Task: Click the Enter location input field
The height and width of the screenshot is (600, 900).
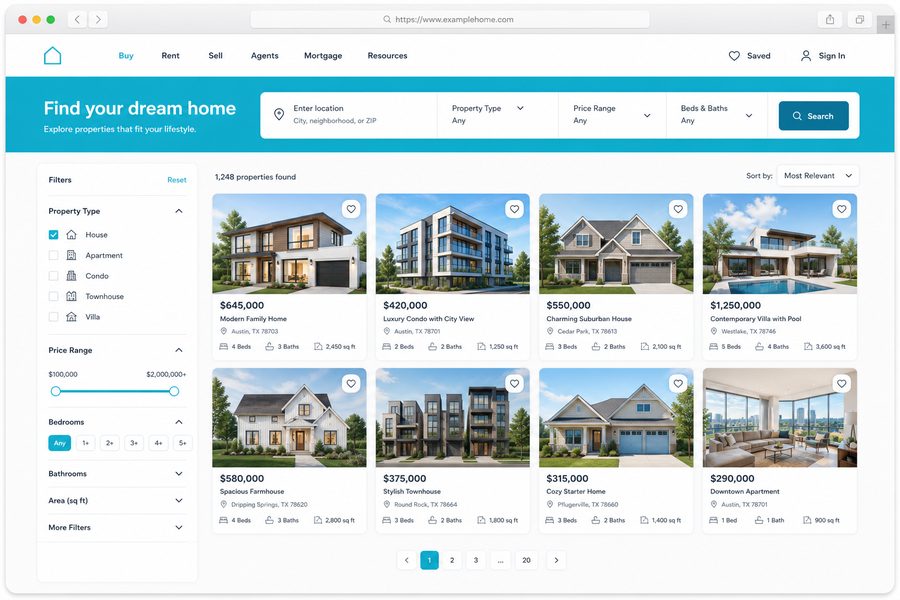Action: (349, 115)
